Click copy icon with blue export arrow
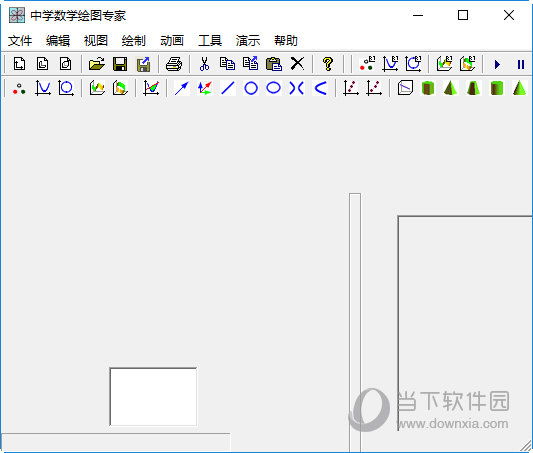Screen dimensions: 533x453 (x=251, y=64)
